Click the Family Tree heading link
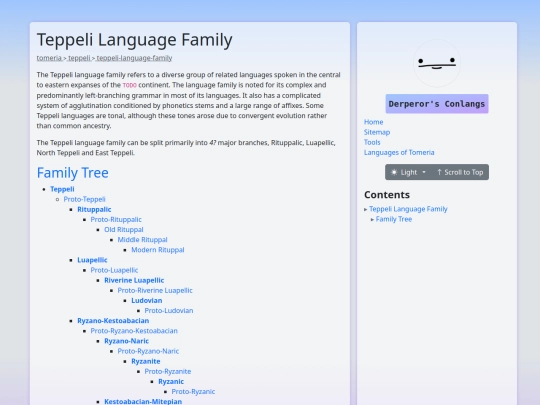Viewport: 540px width, 405px height. click(x=73, y=173)
